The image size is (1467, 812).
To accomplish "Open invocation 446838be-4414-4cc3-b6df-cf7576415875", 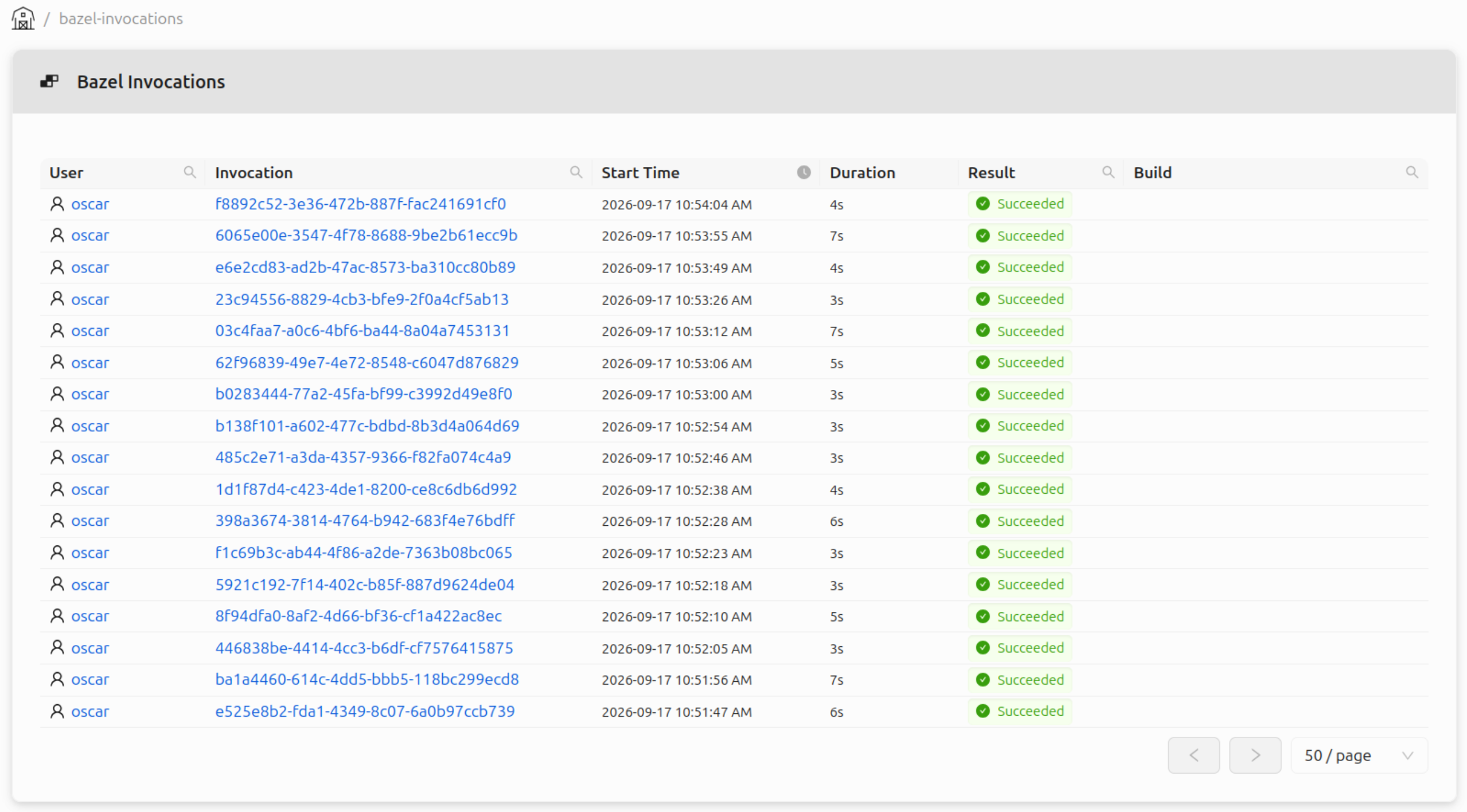I will [364, 648].
